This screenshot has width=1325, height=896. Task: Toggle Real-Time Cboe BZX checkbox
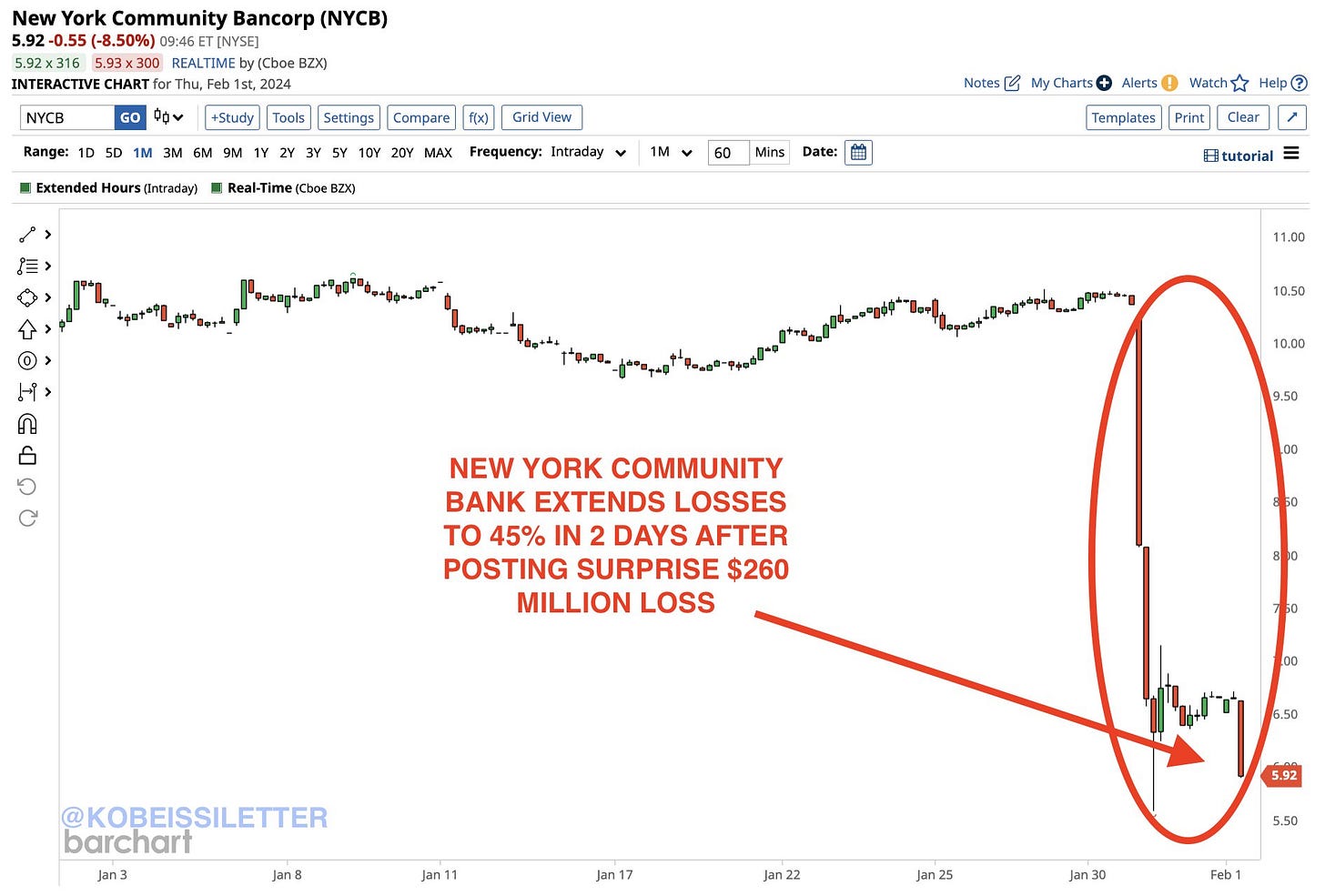click(217, 188)
